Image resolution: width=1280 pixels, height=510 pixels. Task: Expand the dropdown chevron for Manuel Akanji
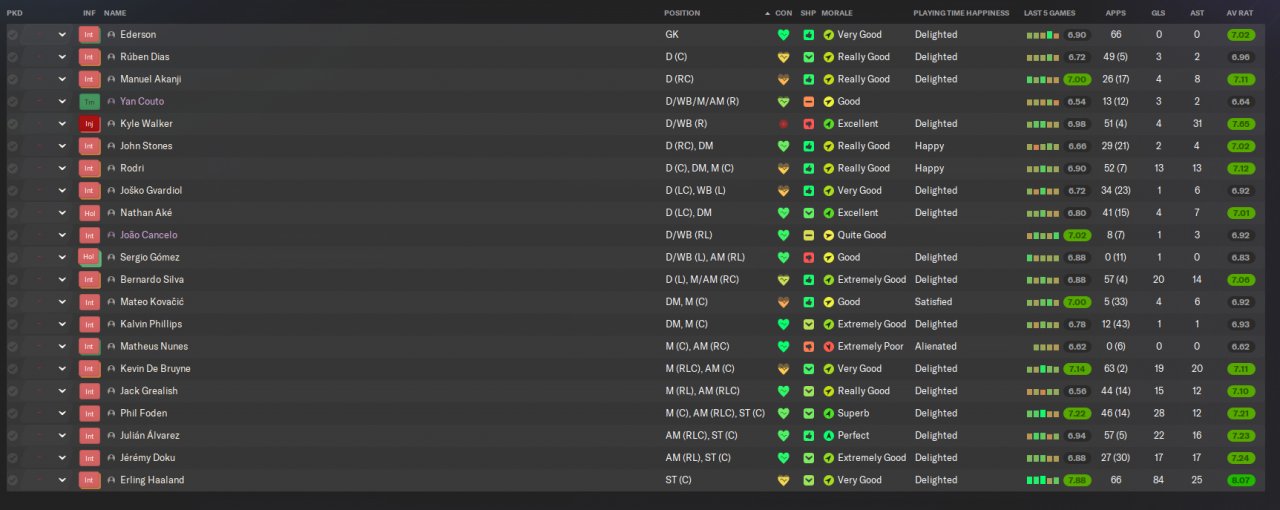click(62, 79)
